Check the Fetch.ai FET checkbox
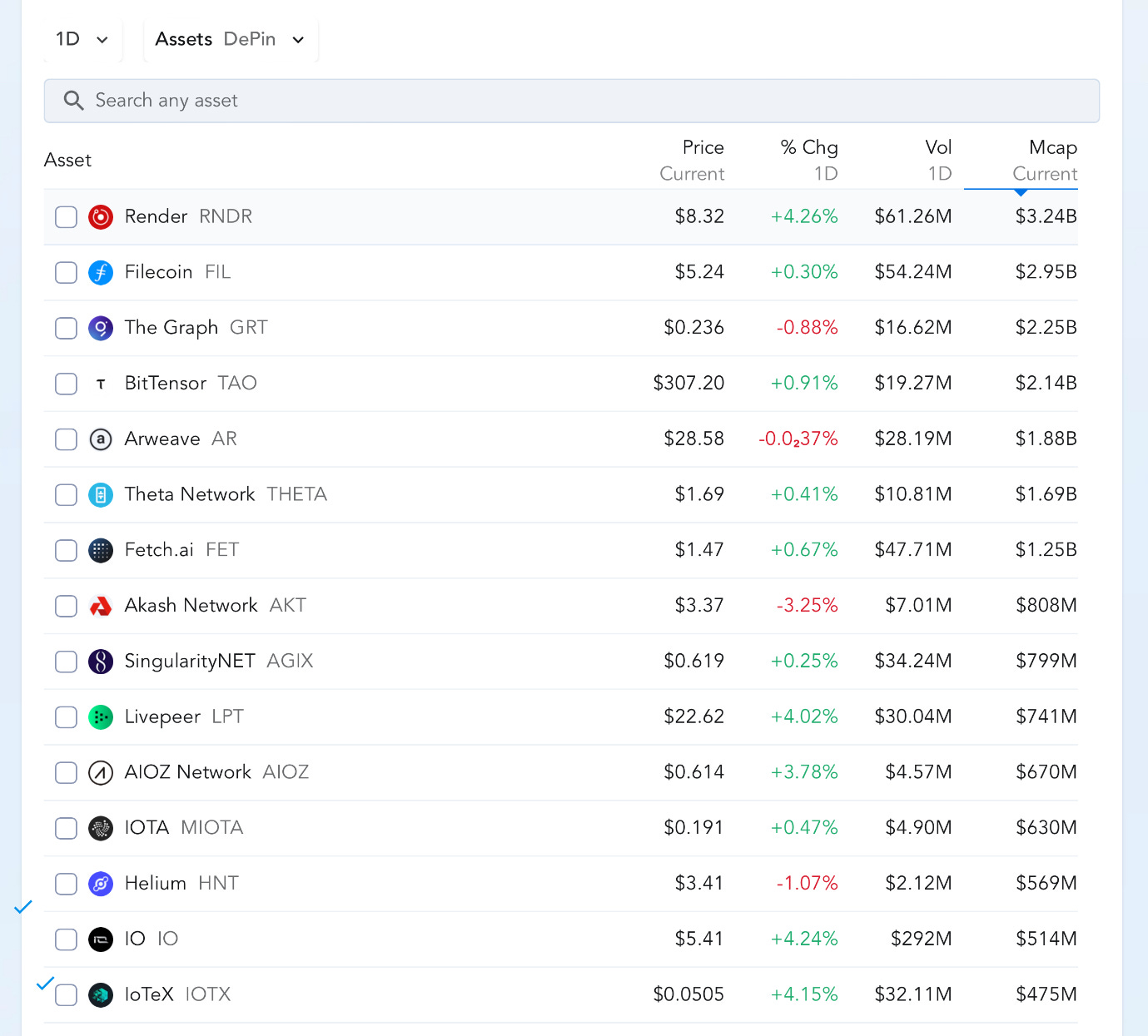Viewport: 1148px width, 1036px height. 66,550
